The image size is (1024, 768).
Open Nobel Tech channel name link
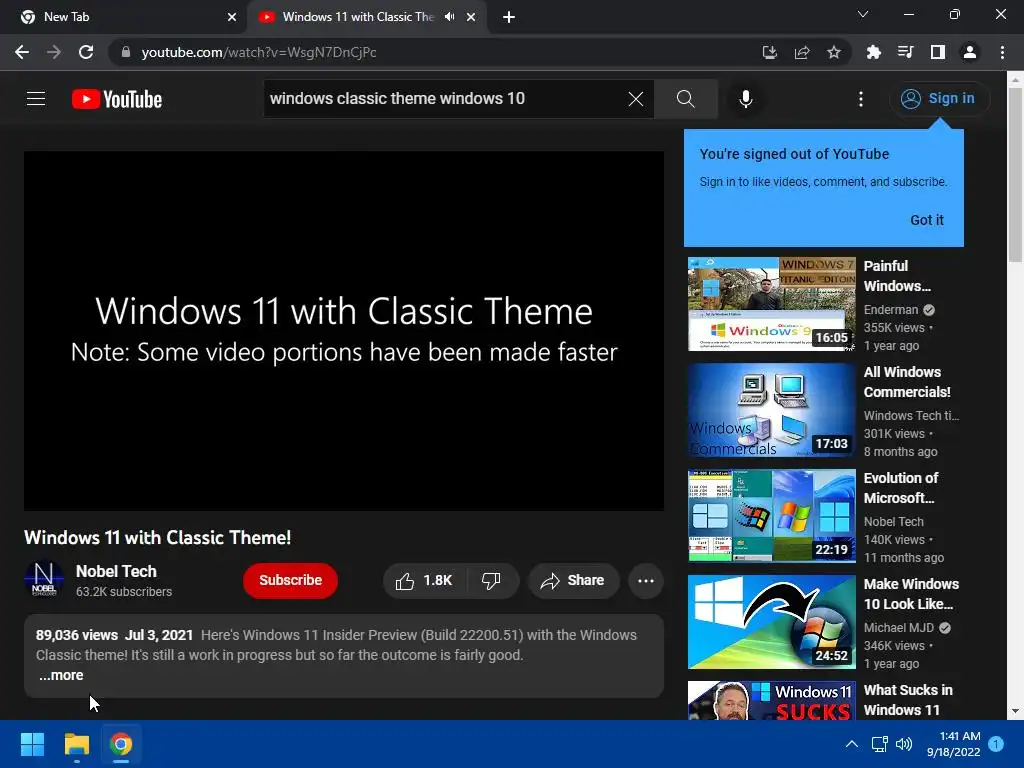pos(116,571)
